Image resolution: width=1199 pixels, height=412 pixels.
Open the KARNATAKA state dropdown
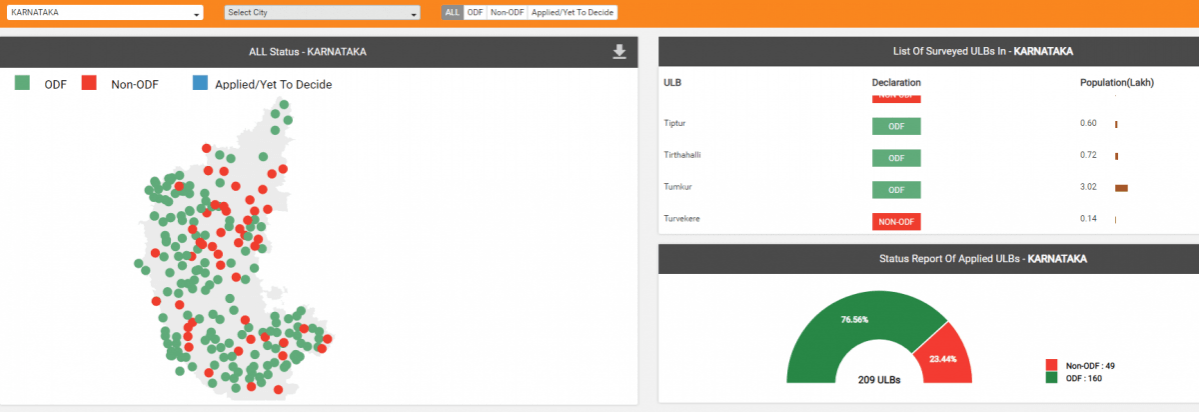[104, 13]
